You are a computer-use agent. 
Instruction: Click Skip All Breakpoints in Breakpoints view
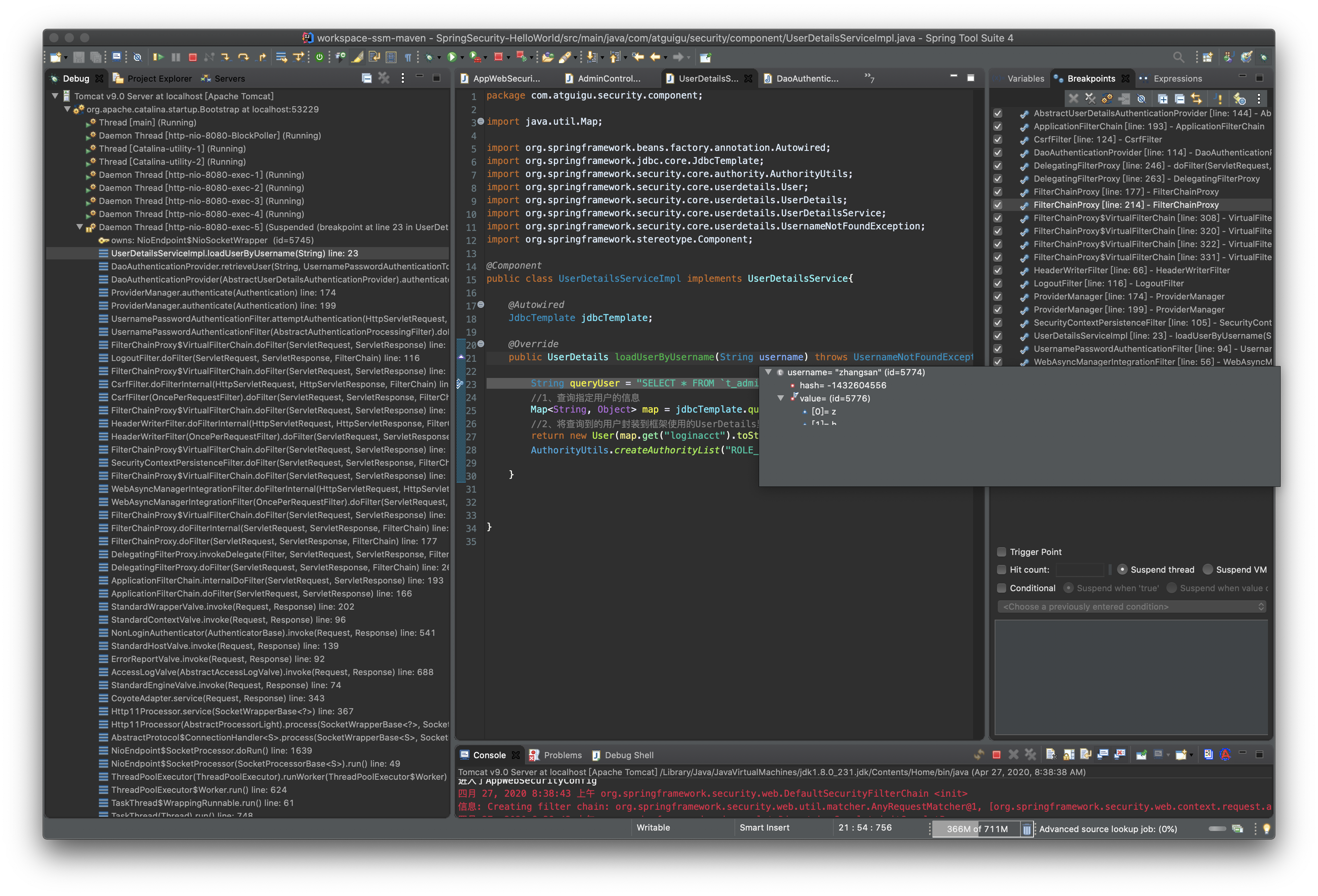click(1141, 99)
